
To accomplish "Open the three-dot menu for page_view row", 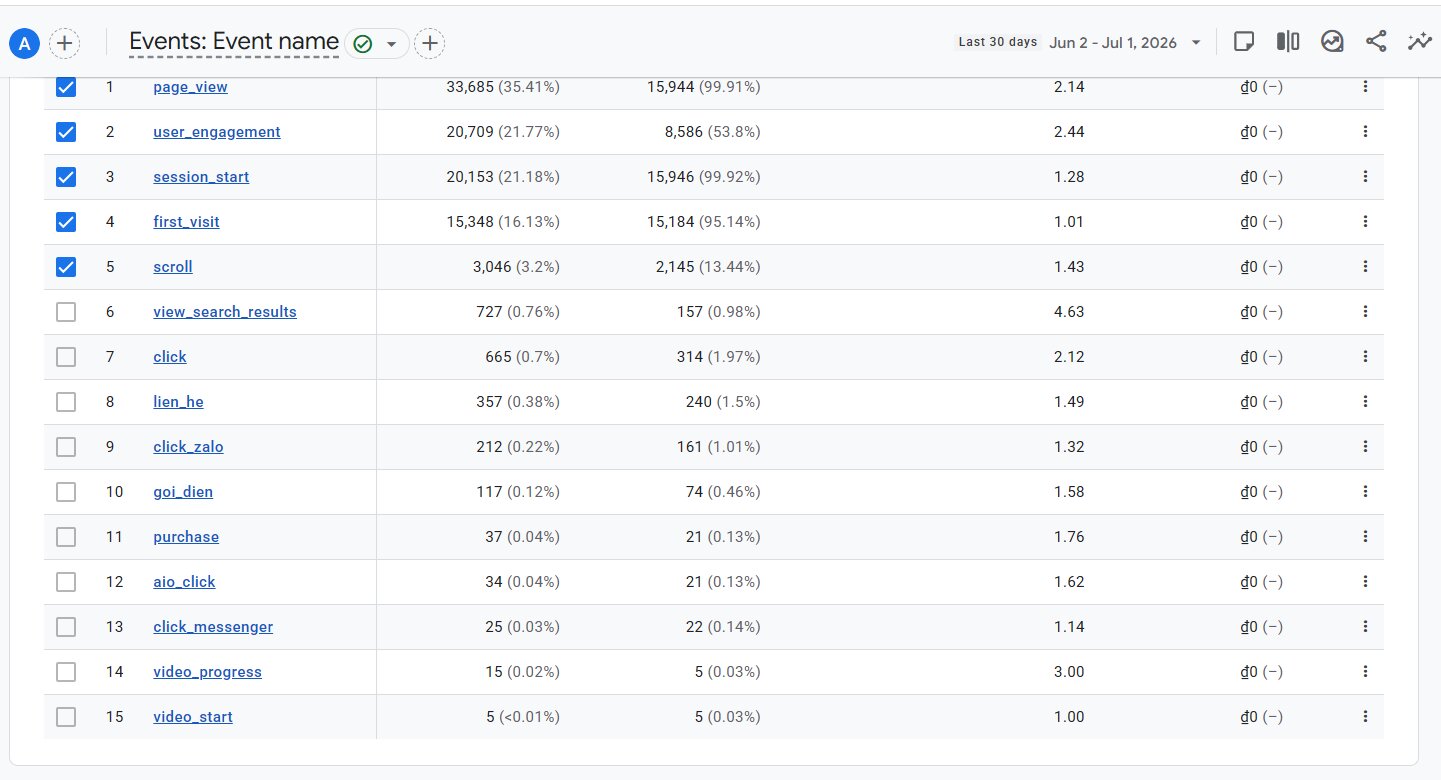I will [1365, 87].
